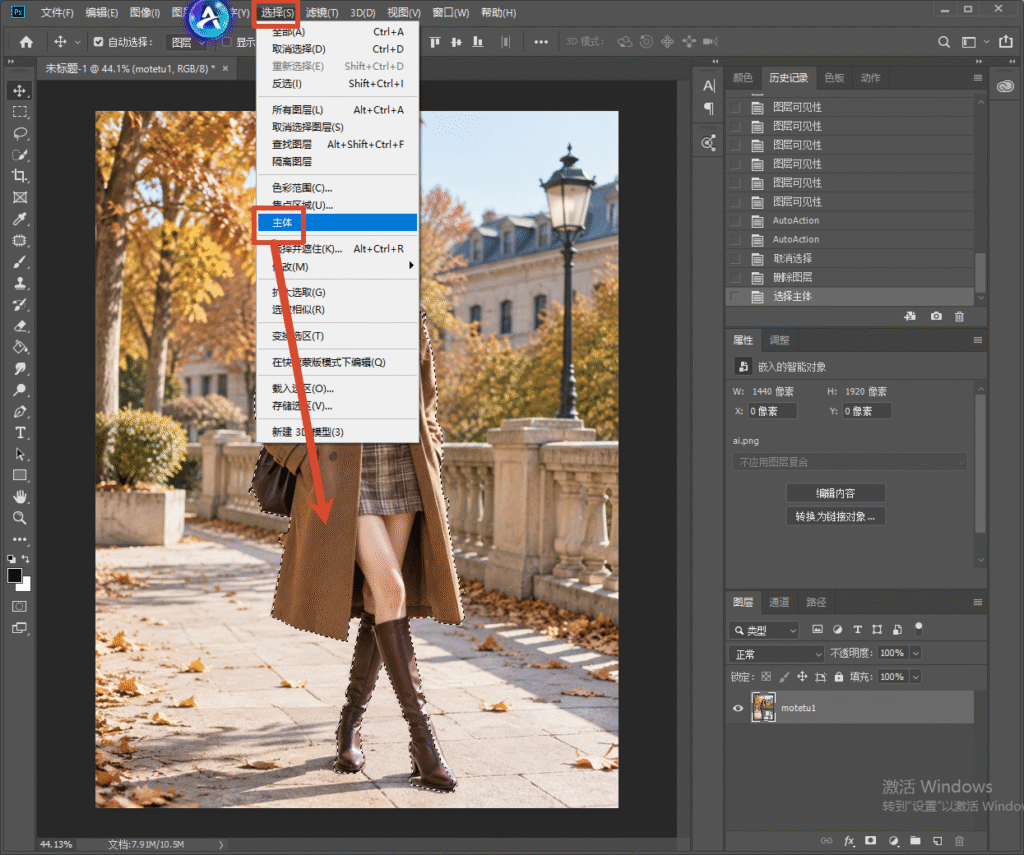Choose the Quick Selection tool

tap(20, 155)
